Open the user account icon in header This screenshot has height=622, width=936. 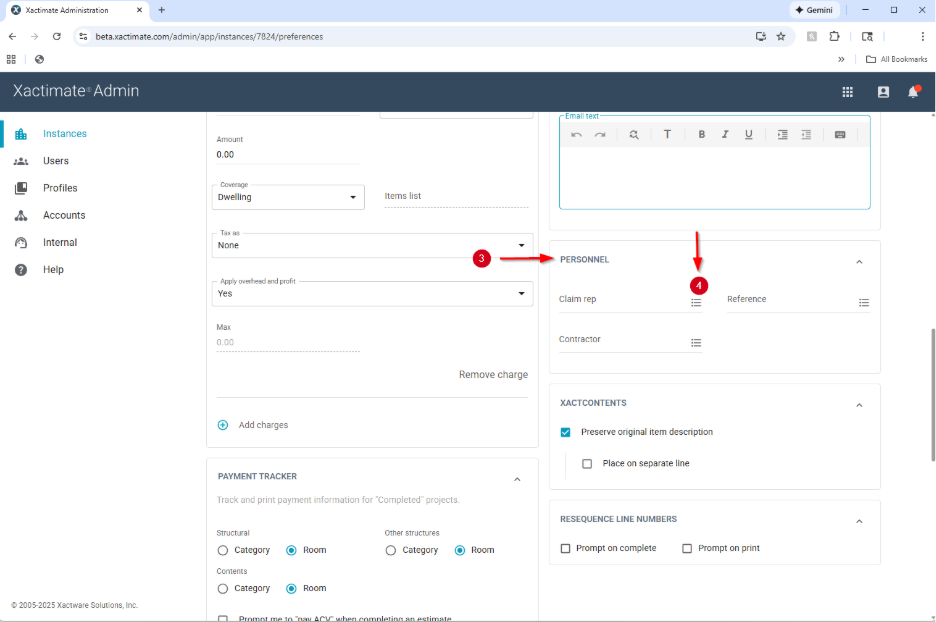tap(883, 92)
